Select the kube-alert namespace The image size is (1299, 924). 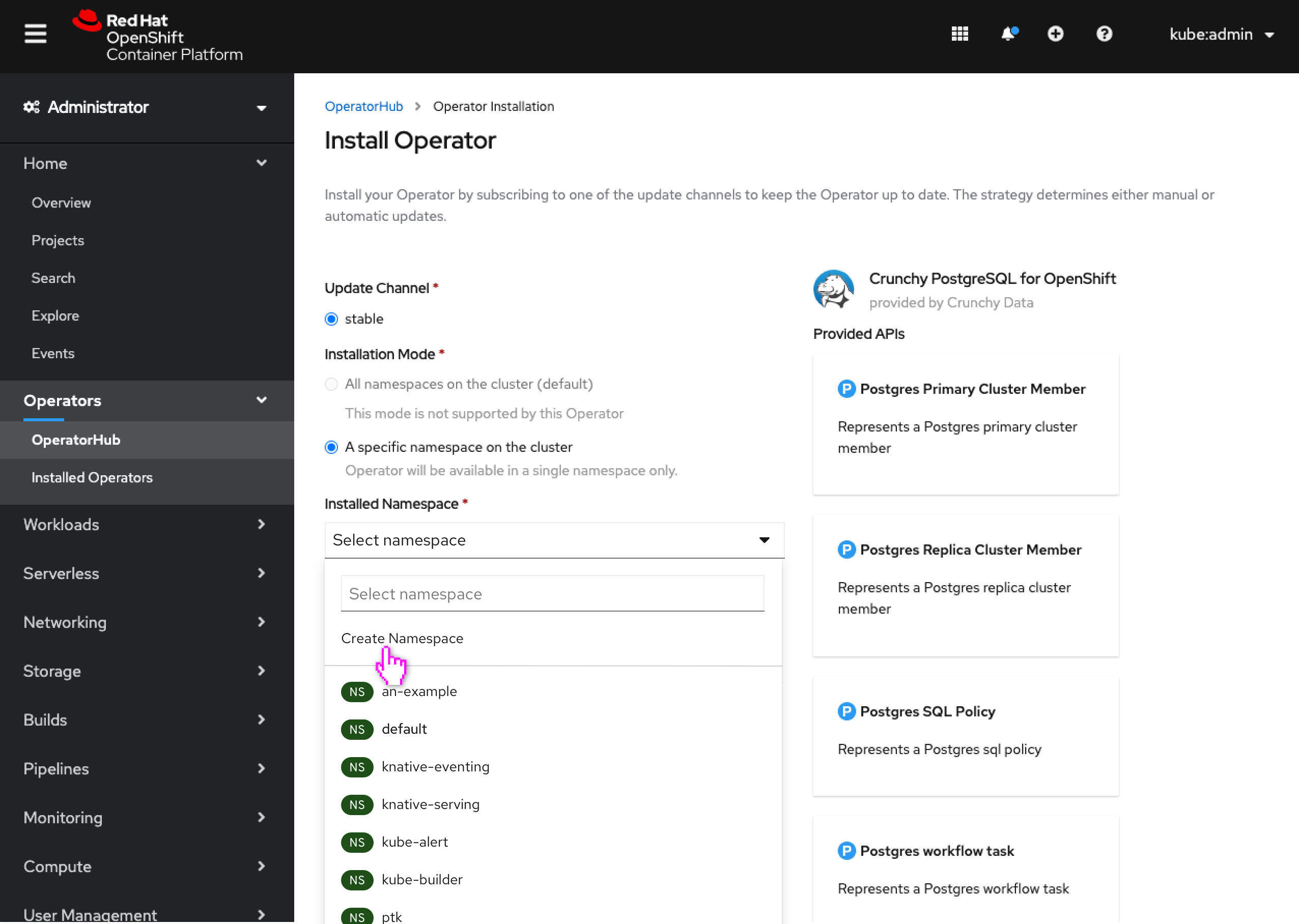(x=414, y=841)
